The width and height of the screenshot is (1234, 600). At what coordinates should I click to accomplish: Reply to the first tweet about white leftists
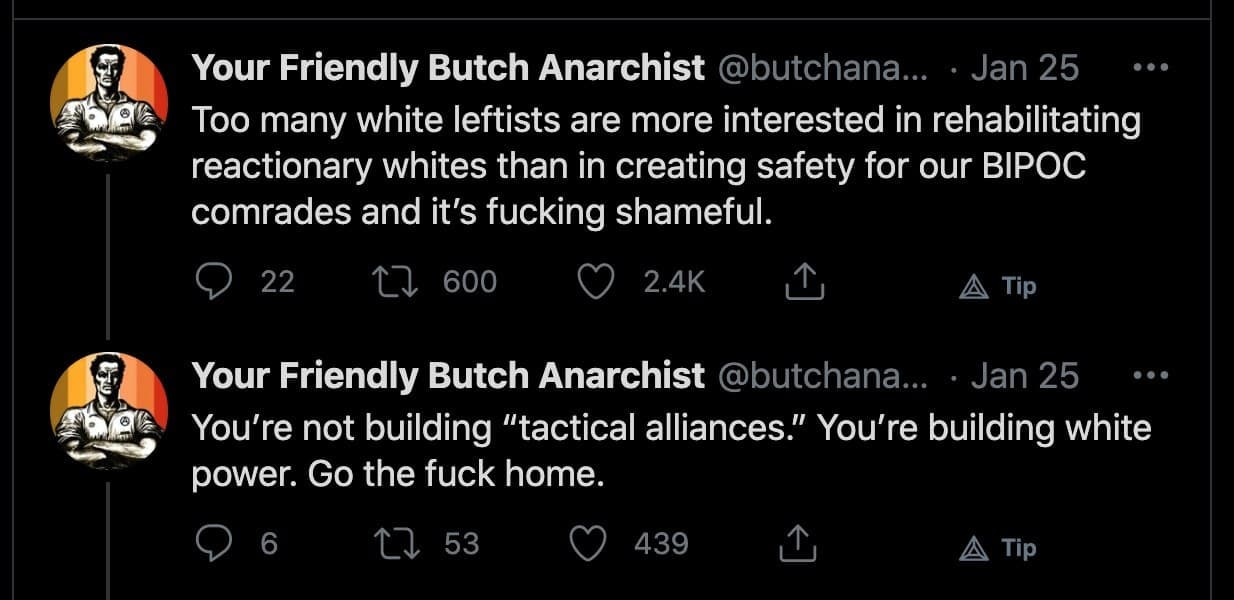[x=212, y=284]
